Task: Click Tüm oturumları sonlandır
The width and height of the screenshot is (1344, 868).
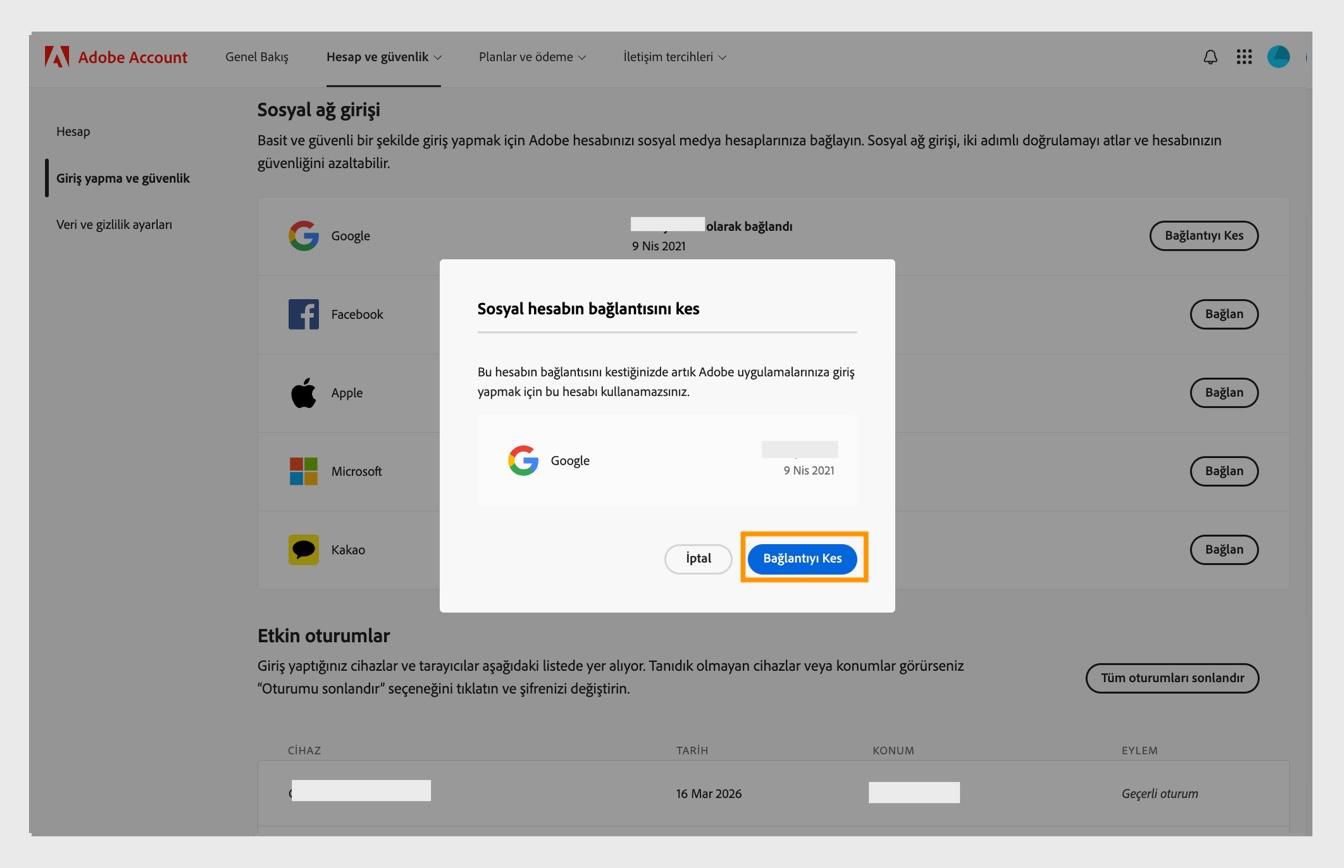Action: click(x=1172, y=678)
